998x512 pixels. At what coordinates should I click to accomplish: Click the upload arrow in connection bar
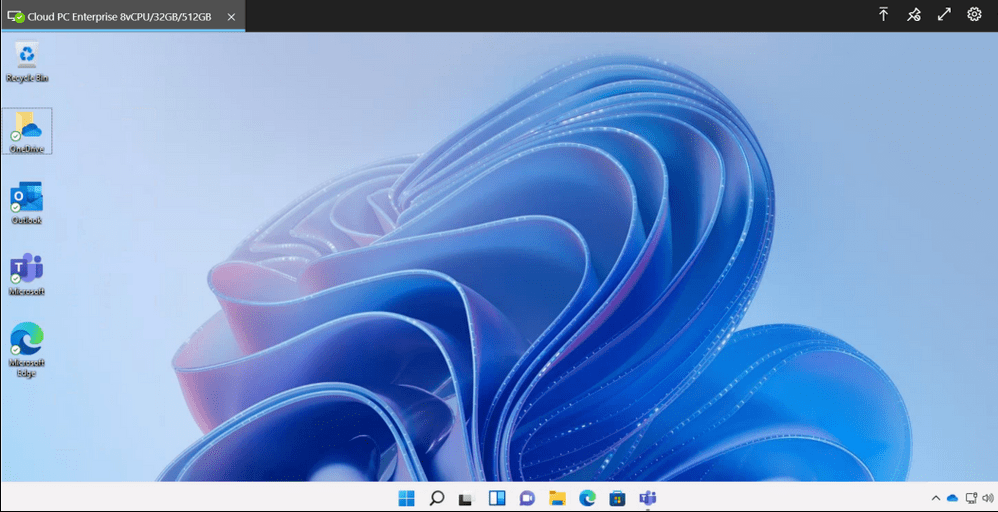coord(883,15)
